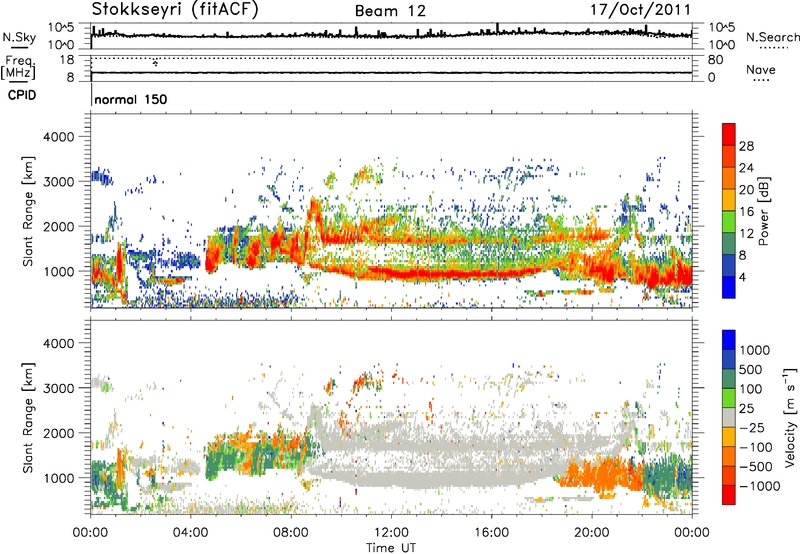Click the light green Power colorbar segment

[729, 221]
